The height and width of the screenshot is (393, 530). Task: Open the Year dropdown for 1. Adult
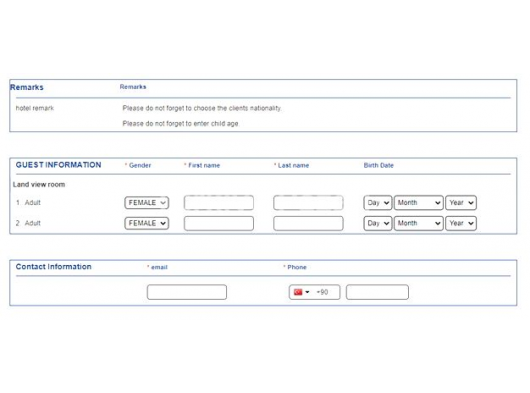461,203
